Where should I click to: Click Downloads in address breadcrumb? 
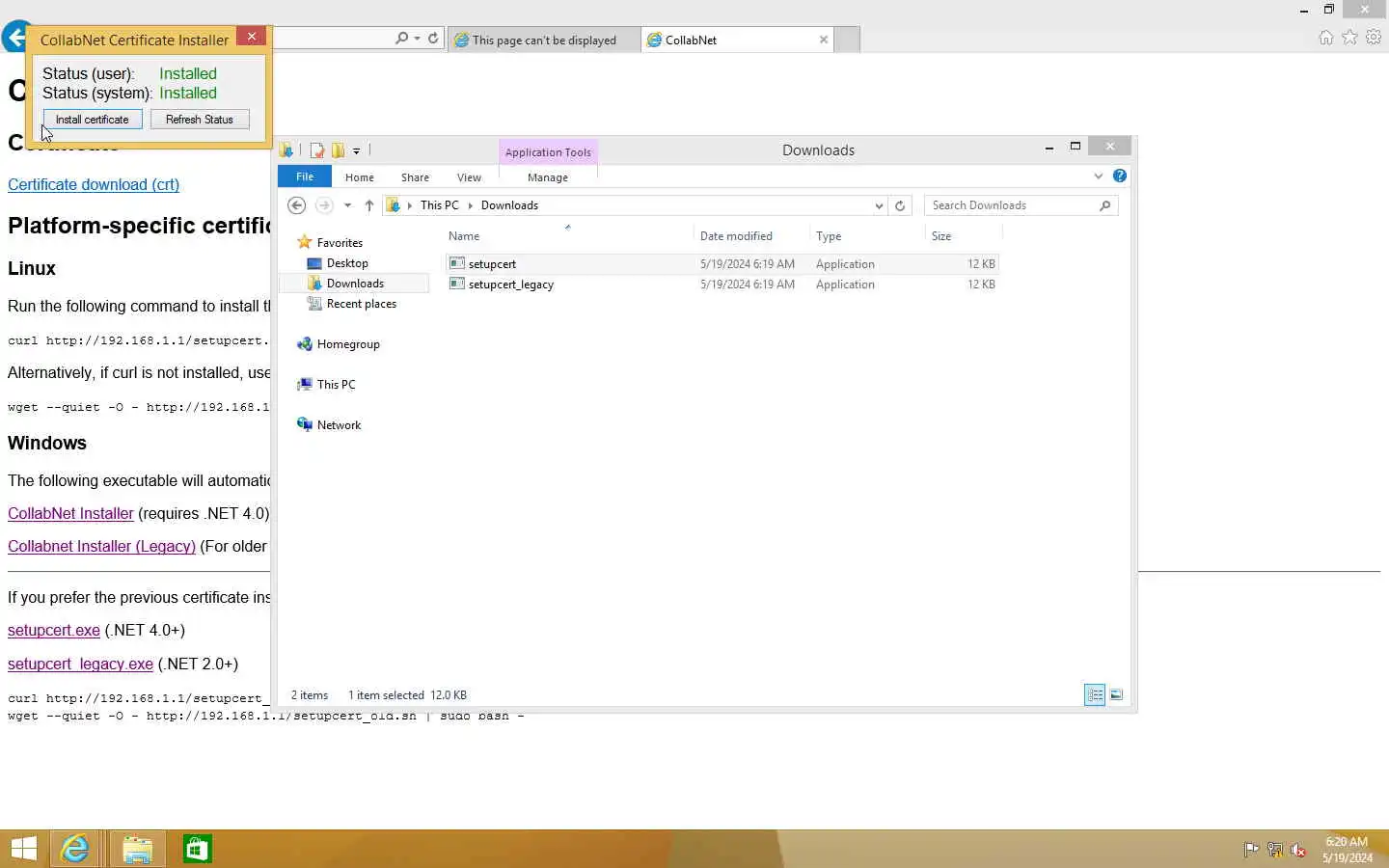tap(509, 205)
